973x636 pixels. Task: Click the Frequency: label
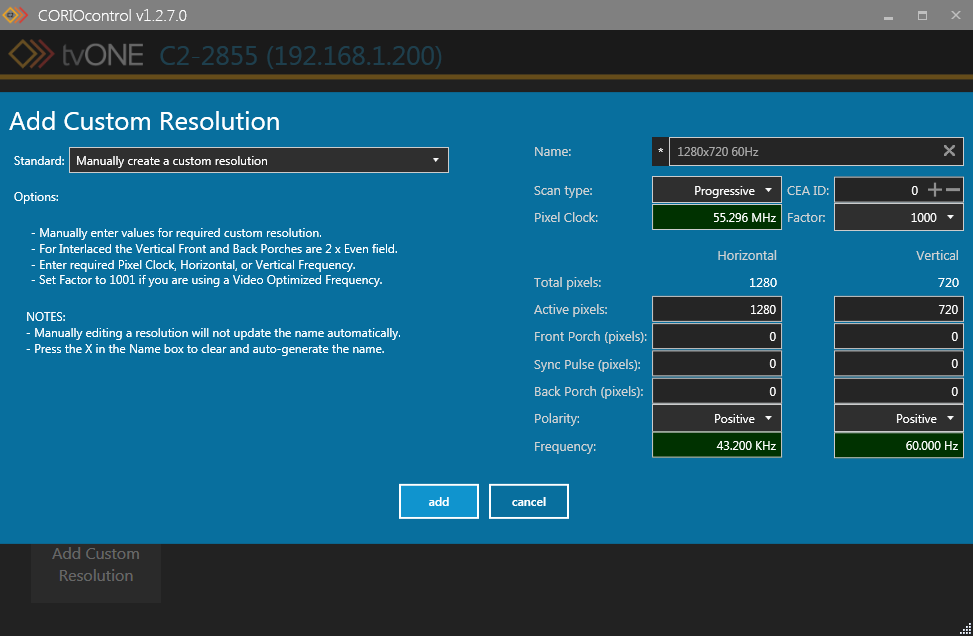coord(565,446)
